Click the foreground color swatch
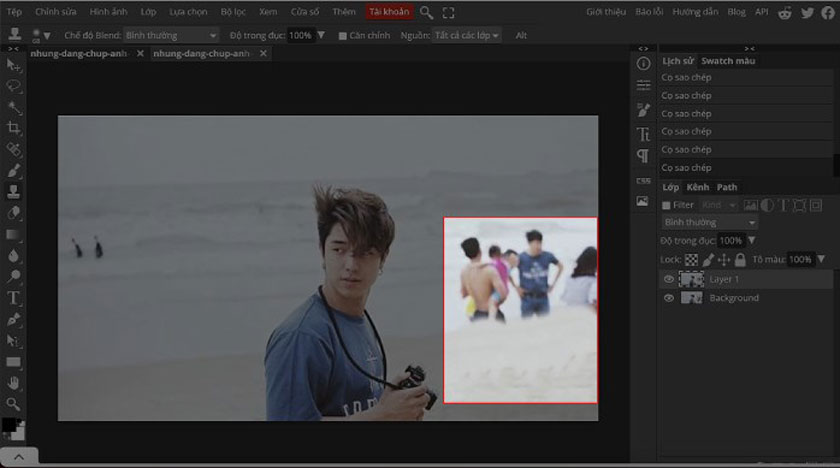Viewport: 840px width, 468px height. point(8,425)
